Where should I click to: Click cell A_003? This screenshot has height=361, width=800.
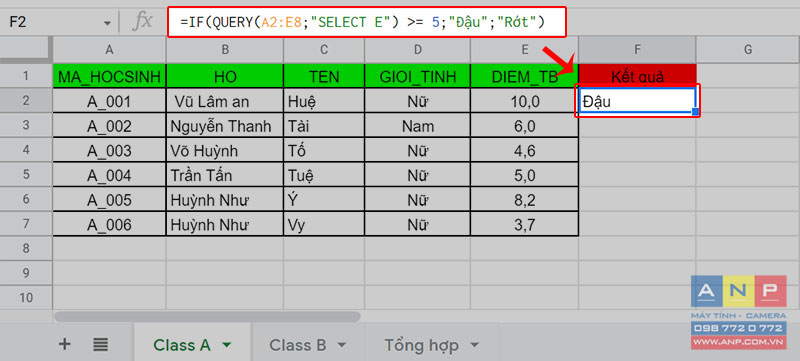[109, 150]
